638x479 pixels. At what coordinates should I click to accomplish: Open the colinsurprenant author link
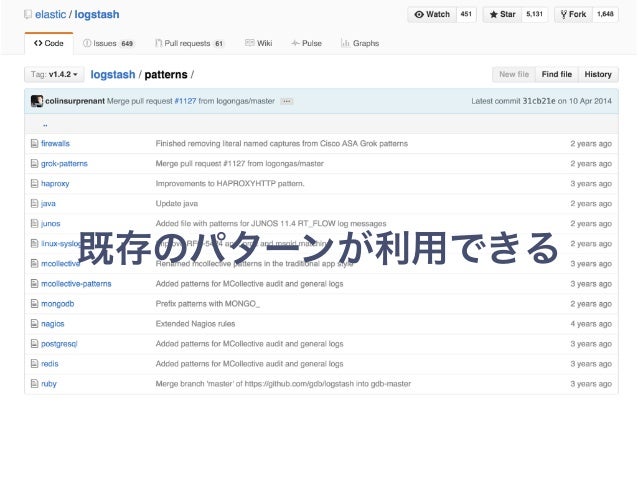[x=75, y=101]
